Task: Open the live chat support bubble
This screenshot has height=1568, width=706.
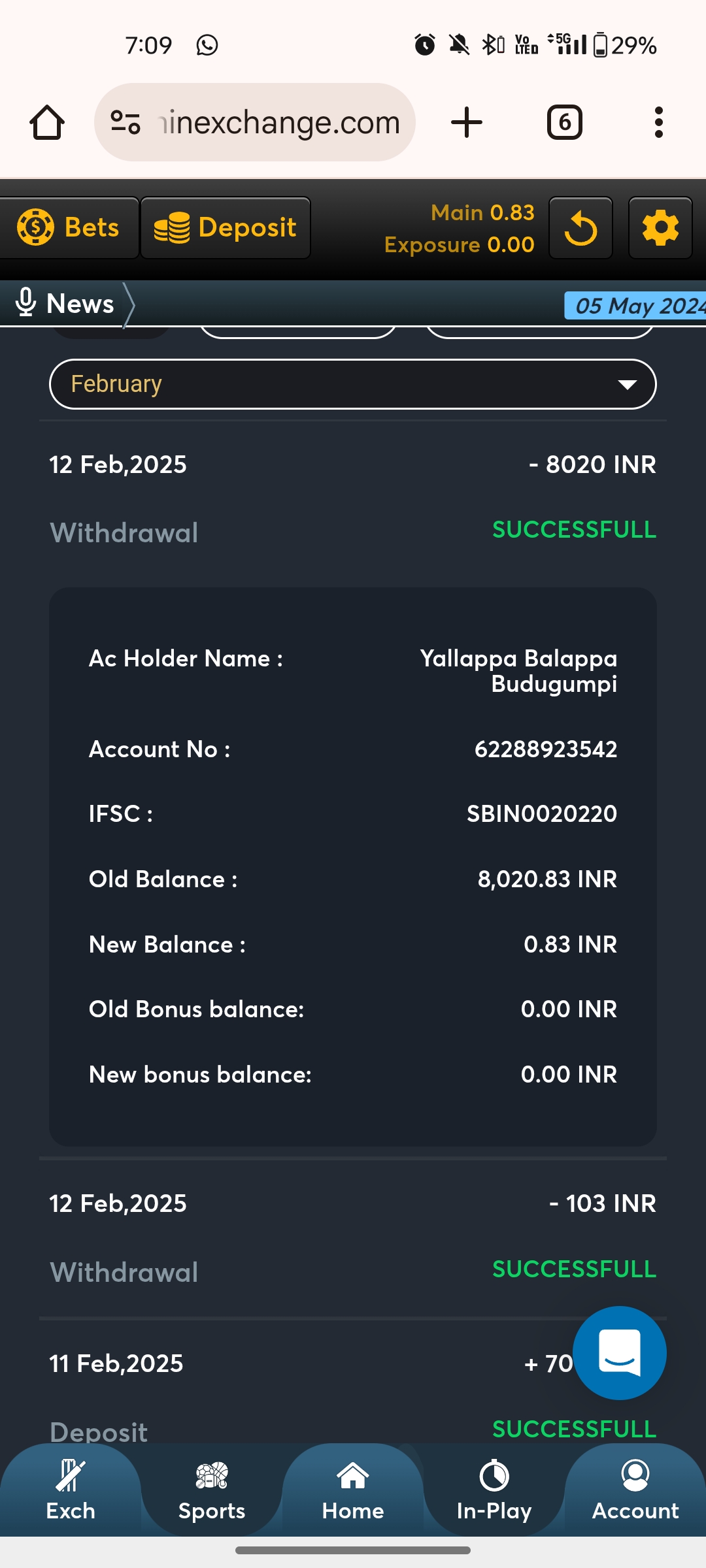Action: pyautogui.click(x=619, y=1353)
